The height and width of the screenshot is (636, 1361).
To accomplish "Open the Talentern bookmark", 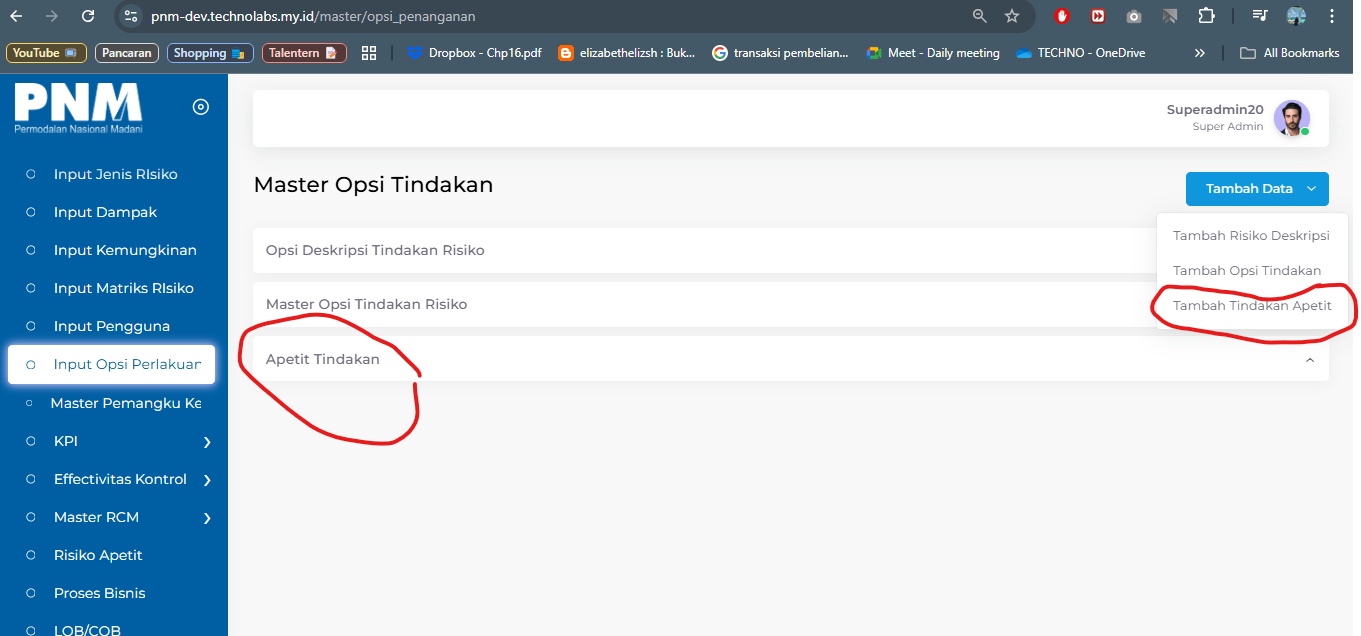I will (304, 53).
